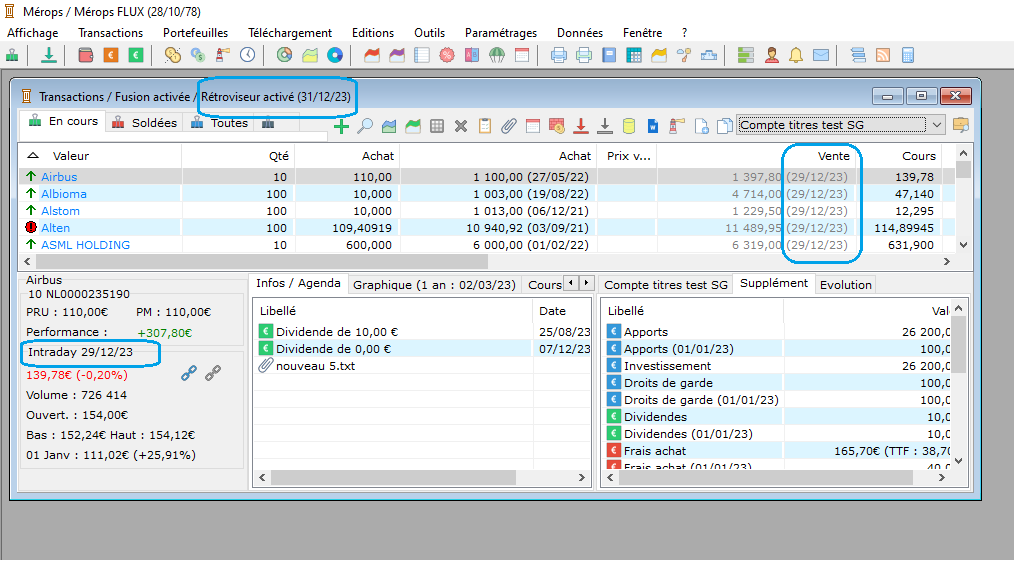Click the paperclip attachment icon in toolbar
The height and width of the screenshot is (561, 1014).
pyautogui.click(x=509, y=126)
